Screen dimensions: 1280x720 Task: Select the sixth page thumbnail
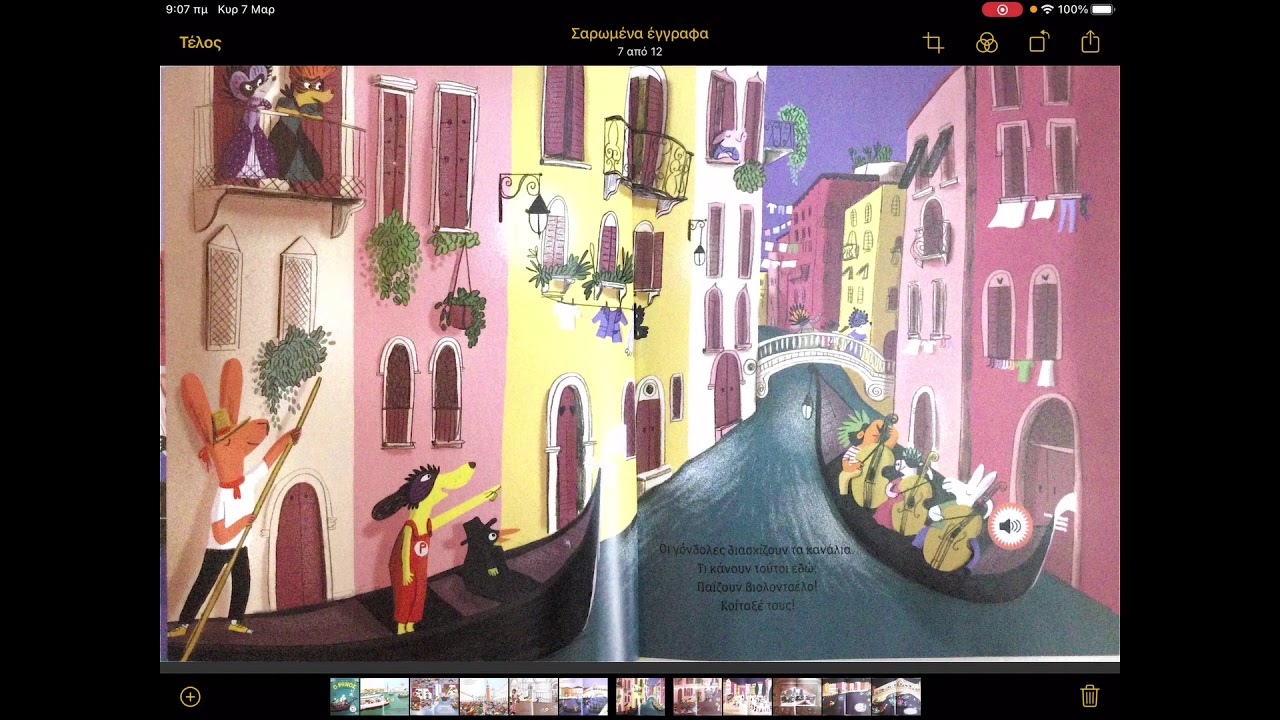click(583, 697)
